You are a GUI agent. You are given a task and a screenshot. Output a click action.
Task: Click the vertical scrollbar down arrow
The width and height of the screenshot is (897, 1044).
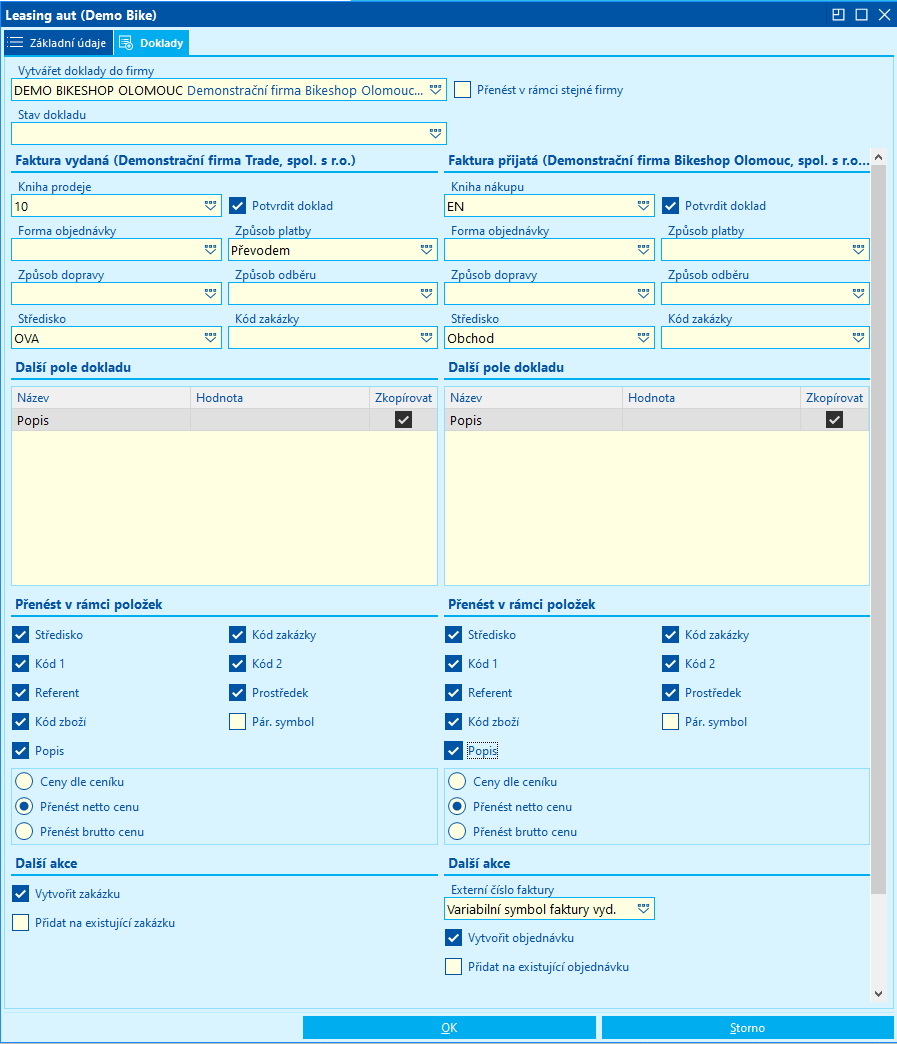pyautogui.click(x=878, y=993)
